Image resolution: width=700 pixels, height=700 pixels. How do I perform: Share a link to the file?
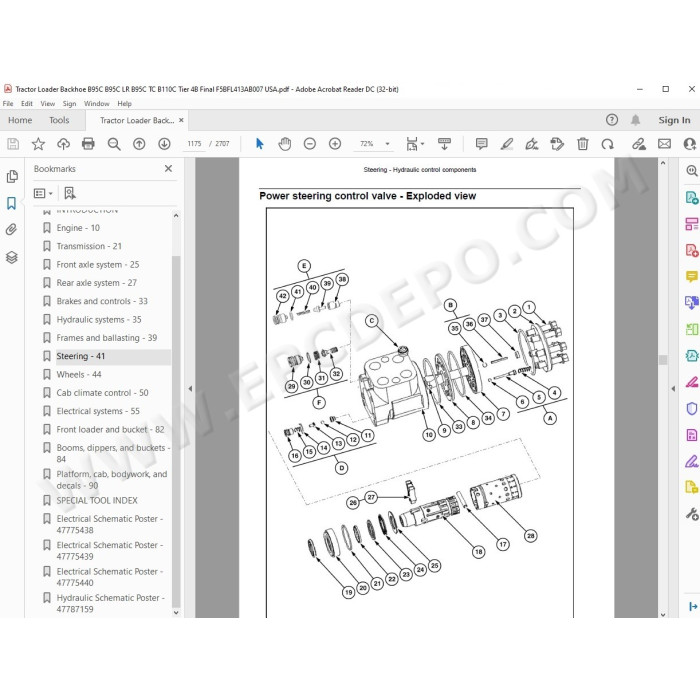pos(639,144)
